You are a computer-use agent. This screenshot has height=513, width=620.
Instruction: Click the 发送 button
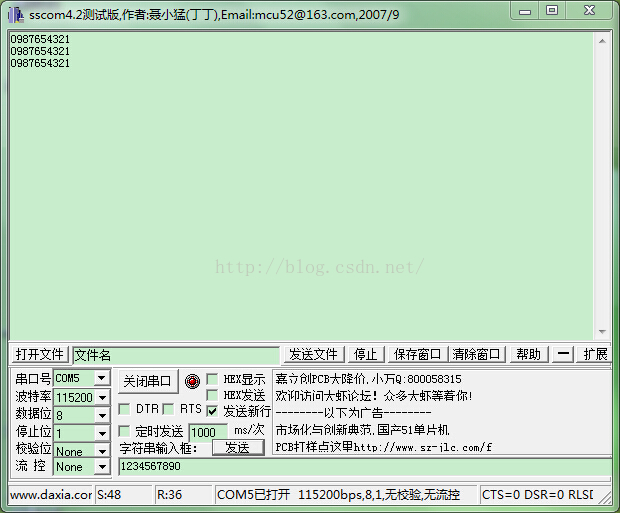(238, 448)
